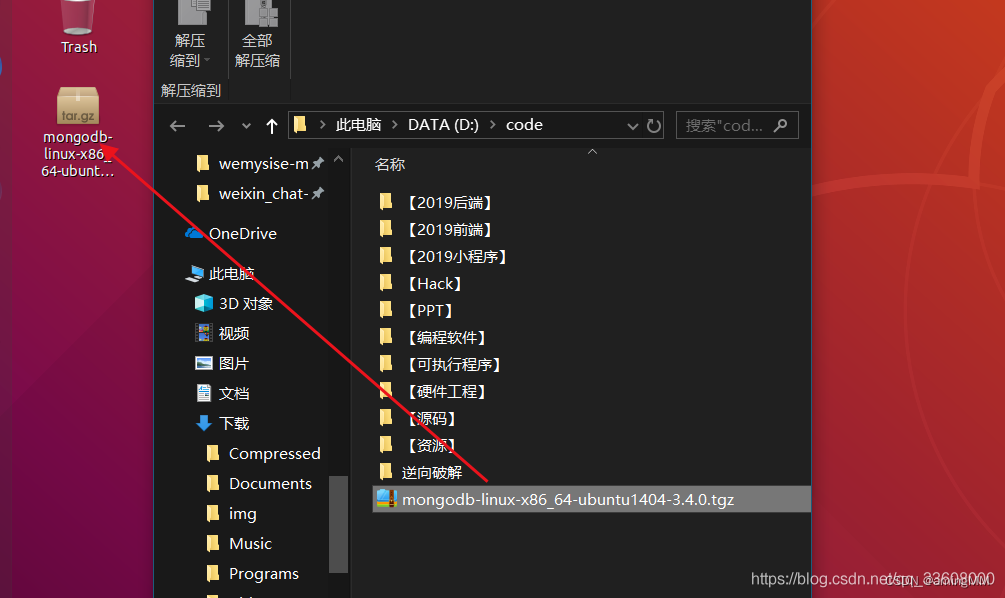Click the archive icon of the mongodb tgz

point(386,499)
